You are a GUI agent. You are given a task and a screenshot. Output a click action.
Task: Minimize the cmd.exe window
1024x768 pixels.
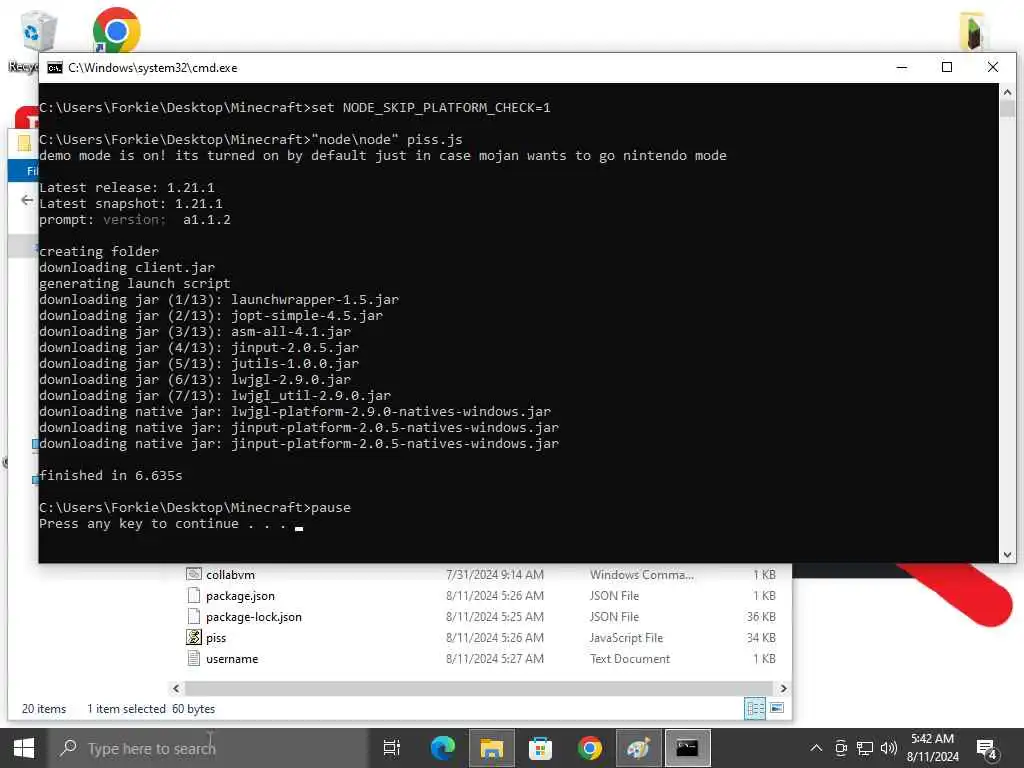click(902, 67)
